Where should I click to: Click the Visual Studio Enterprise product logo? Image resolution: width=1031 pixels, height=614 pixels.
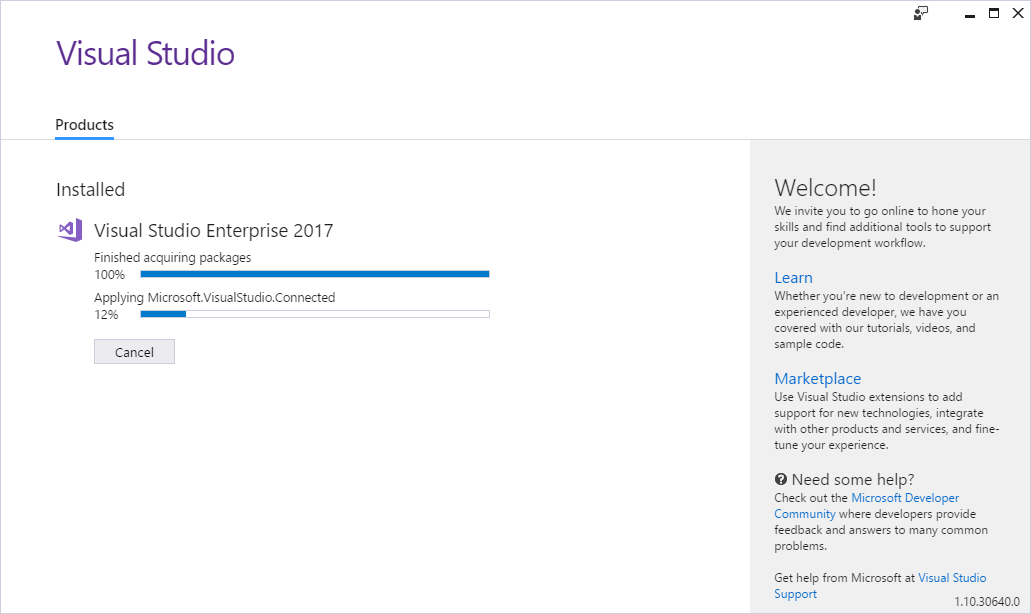click(70, 230)
